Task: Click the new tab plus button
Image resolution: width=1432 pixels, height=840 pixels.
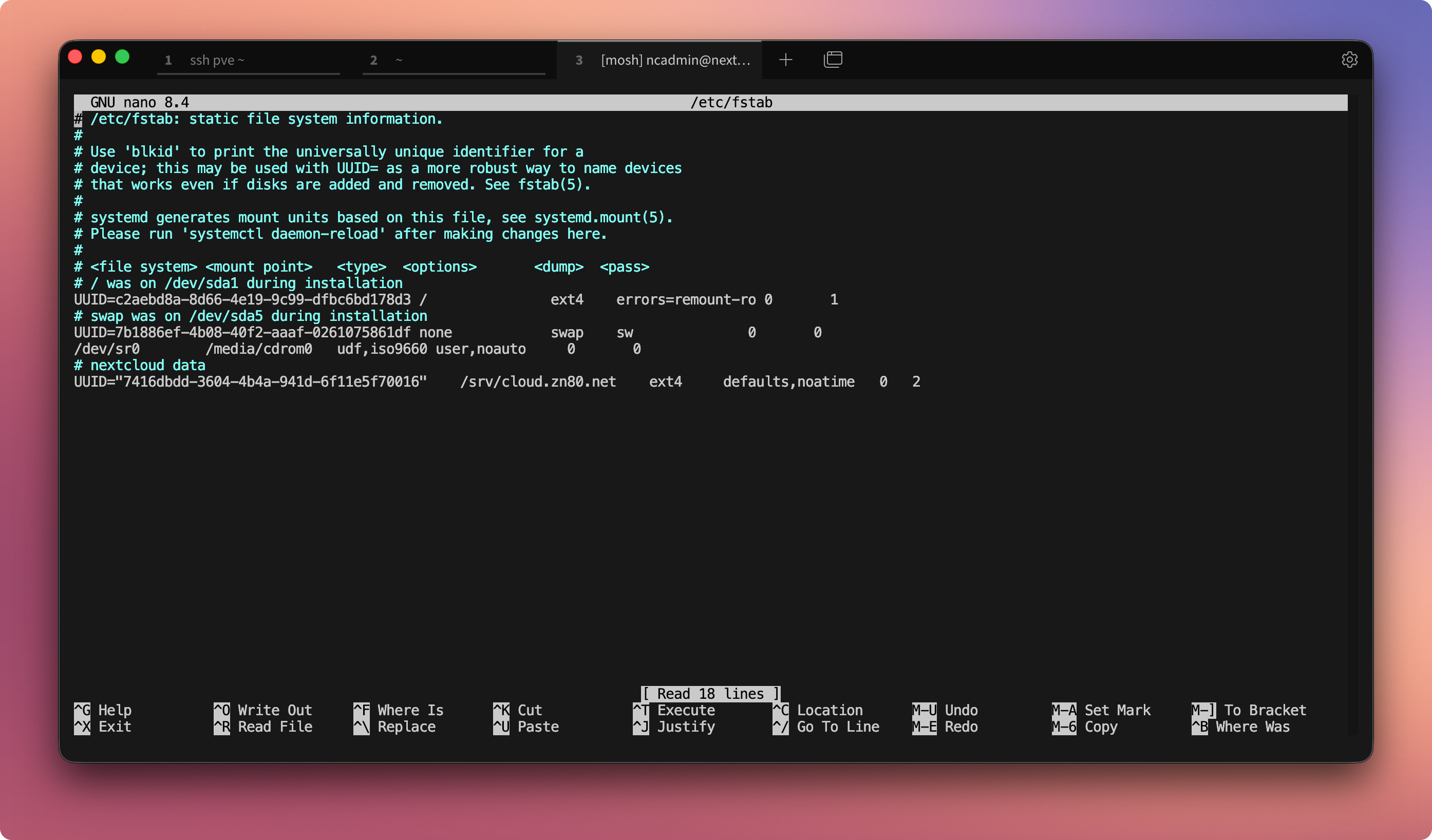Action: [x=785, y=60]
